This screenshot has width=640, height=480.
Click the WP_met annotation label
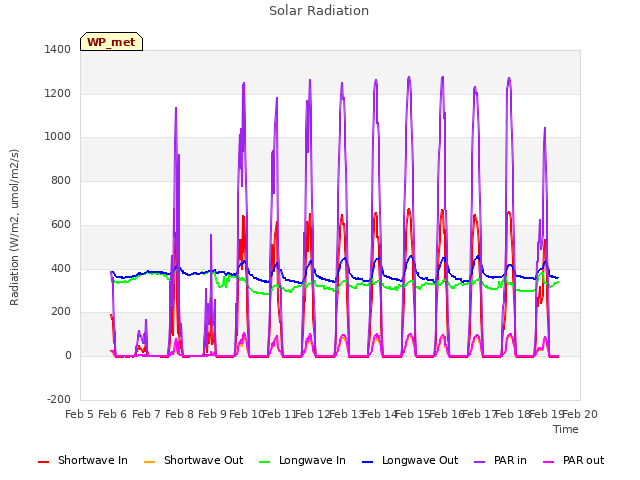click(x=111, y=42)
